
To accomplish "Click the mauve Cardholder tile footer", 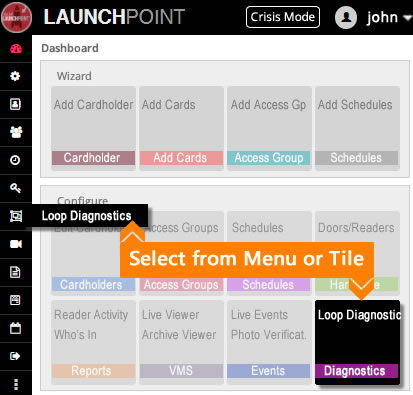I will point(93,158).
